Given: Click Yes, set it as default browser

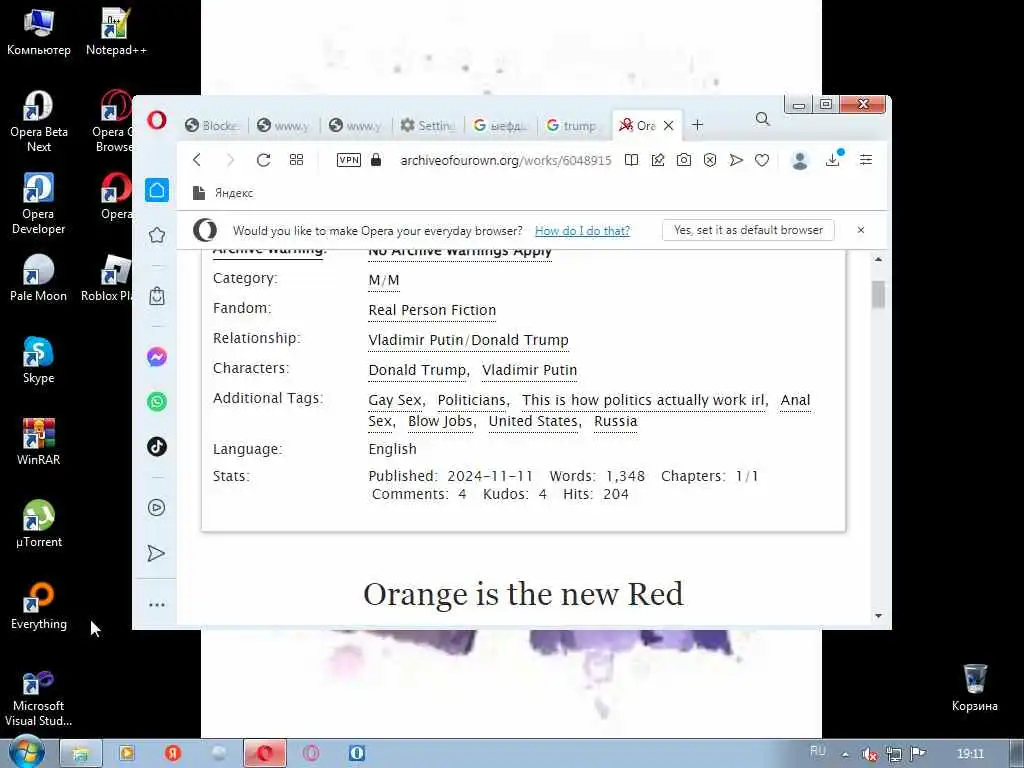Looking at the screenshot, I should [x=748, y=230].
